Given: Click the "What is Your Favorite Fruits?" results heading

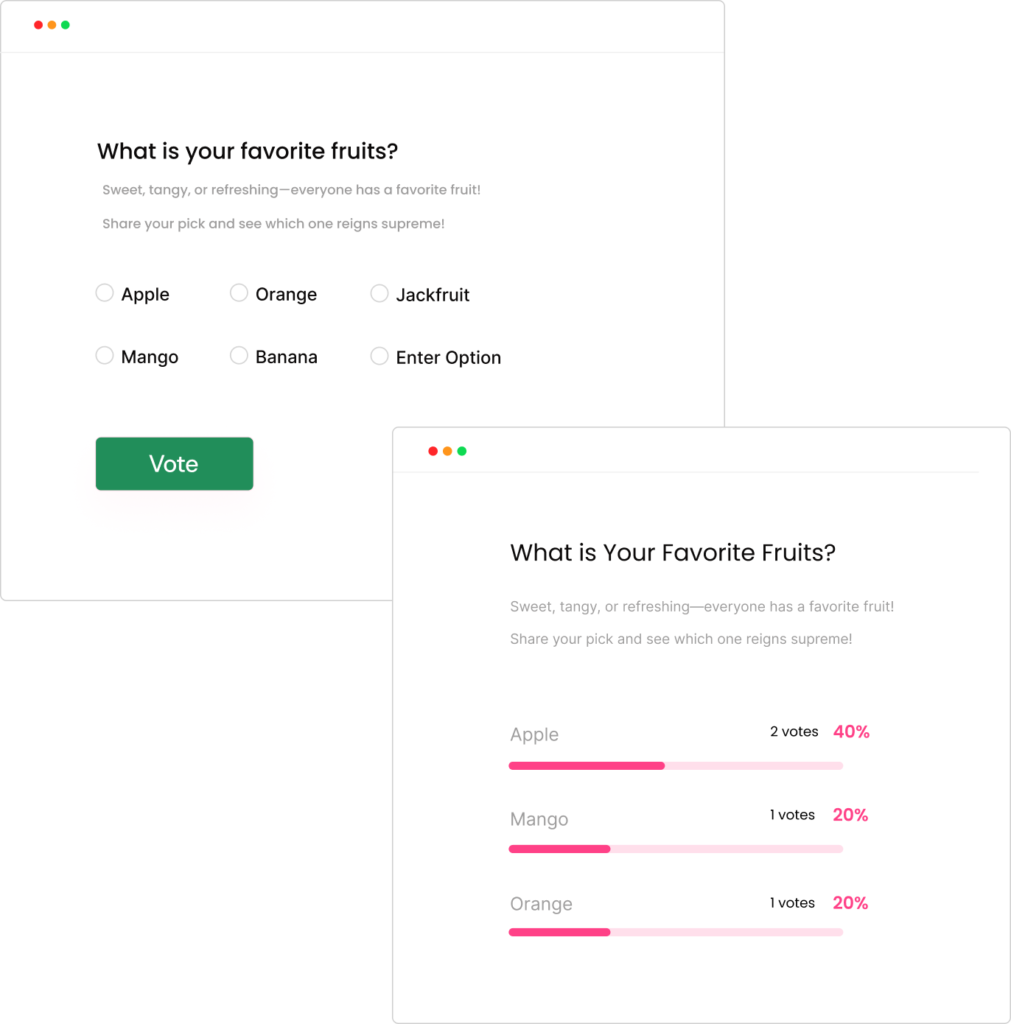Looking at the screenshot, I should click(x=673, y=553).
